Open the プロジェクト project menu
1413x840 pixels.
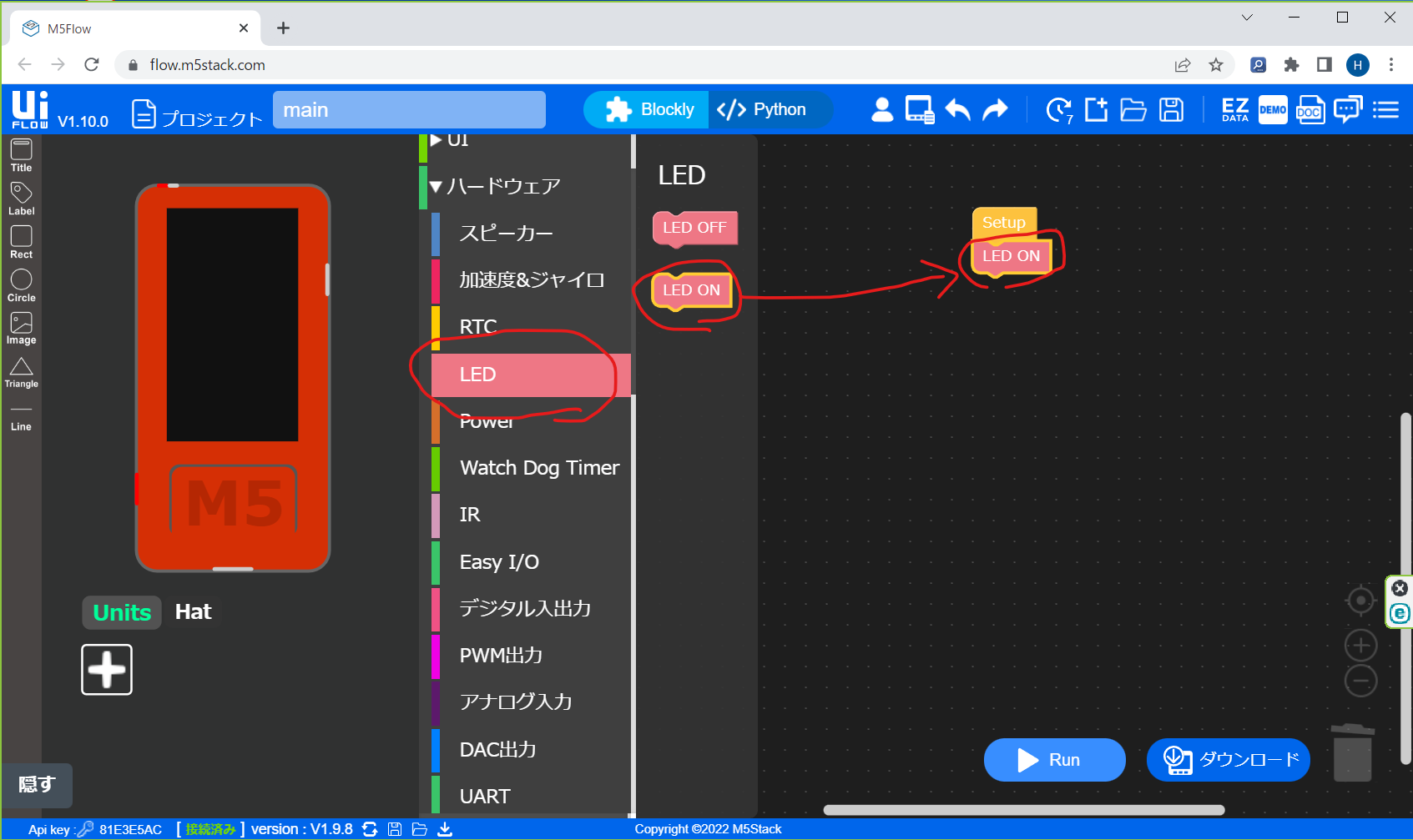tap(197, 114)
